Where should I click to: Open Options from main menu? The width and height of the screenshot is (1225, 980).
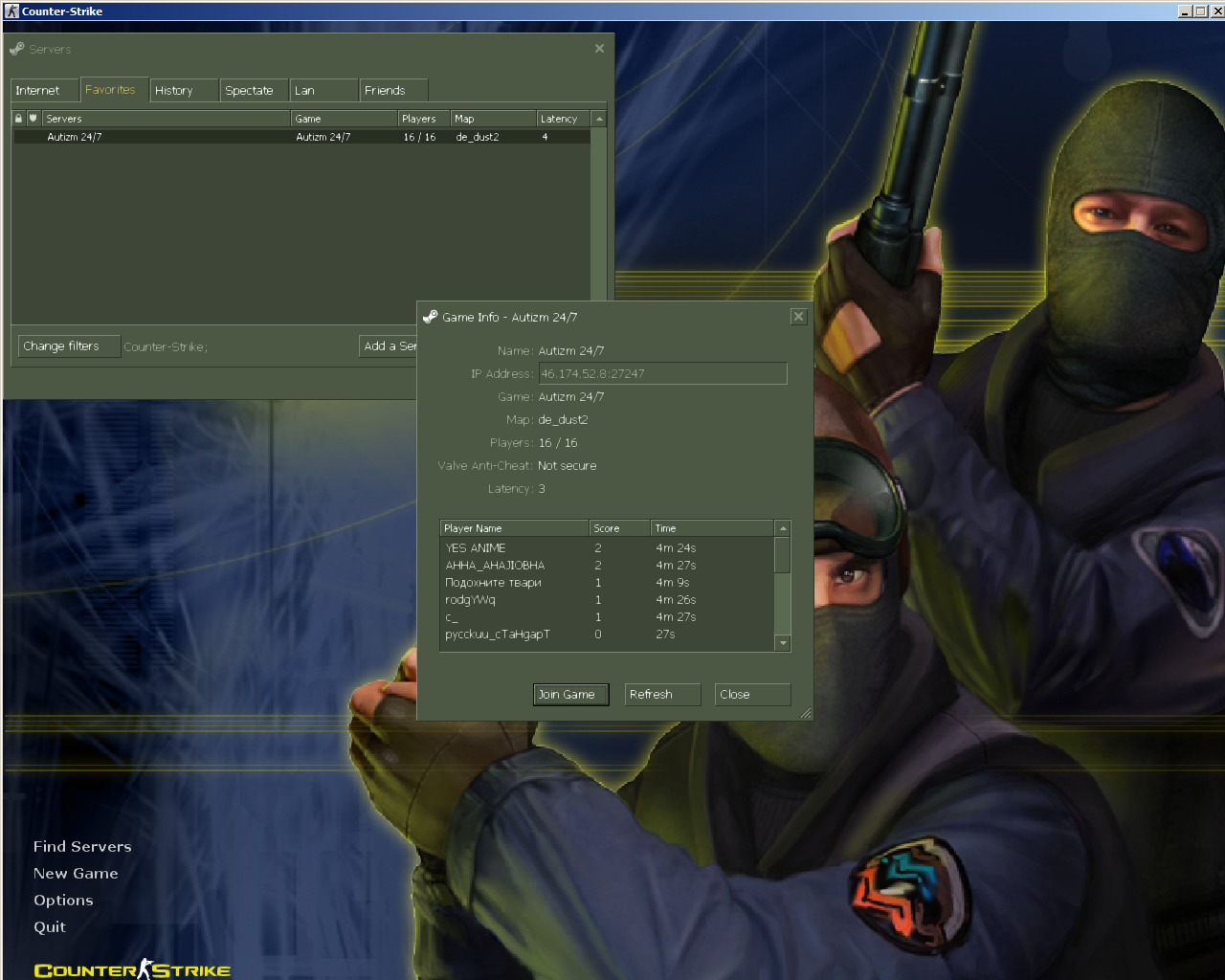coord(63,901)
